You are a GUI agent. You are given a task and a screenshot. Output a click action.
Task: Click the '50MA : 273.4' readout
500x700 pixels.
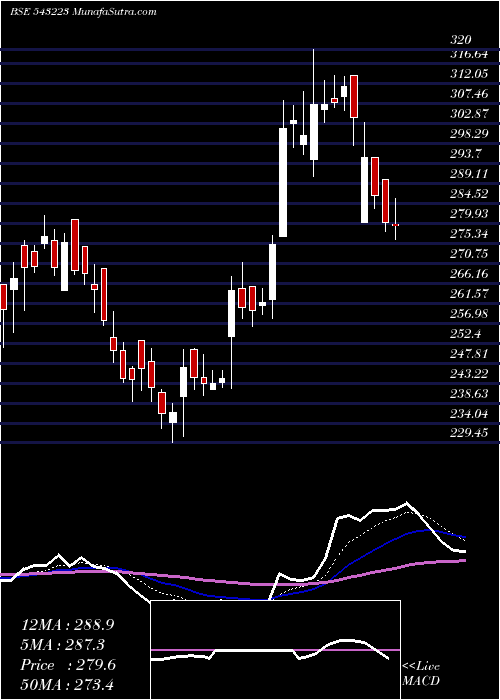click(x=67, y=684)
